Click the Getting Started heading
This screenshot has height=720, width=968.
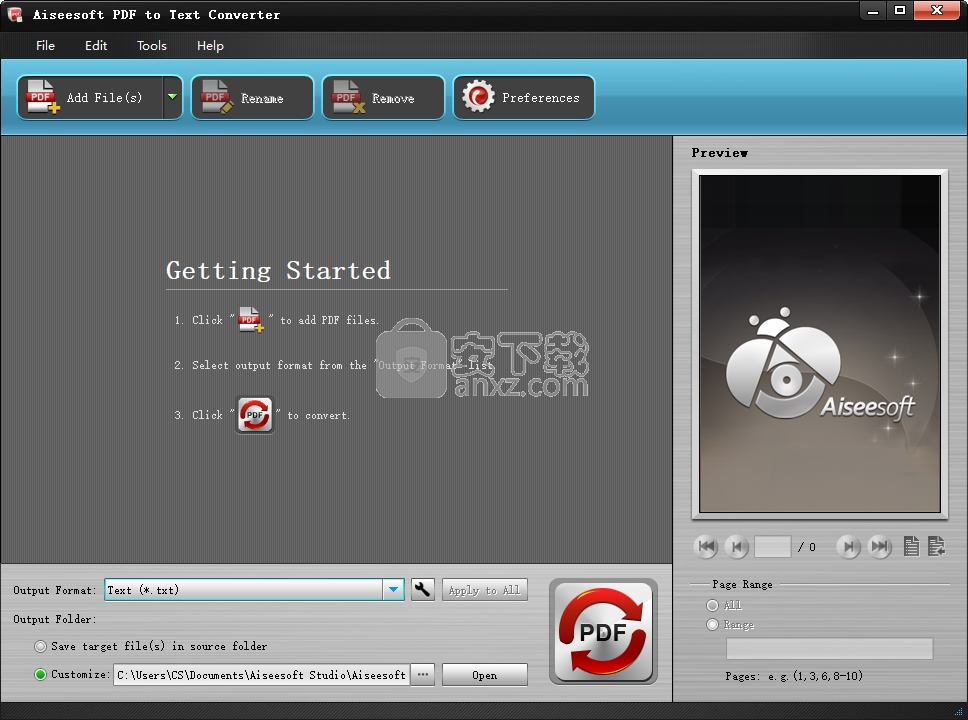pos(278,270)
